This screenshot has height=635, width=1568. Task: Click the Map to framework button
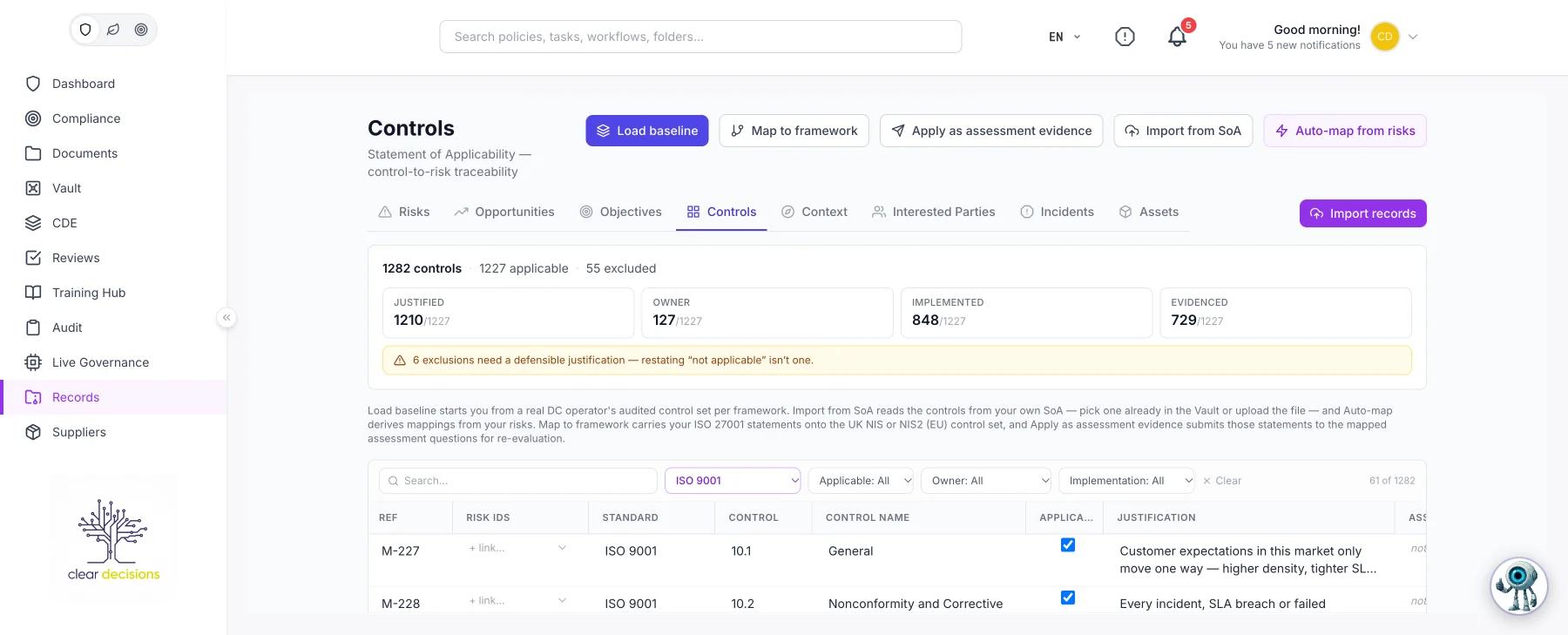pyautogui.click(x=794, y=131)
